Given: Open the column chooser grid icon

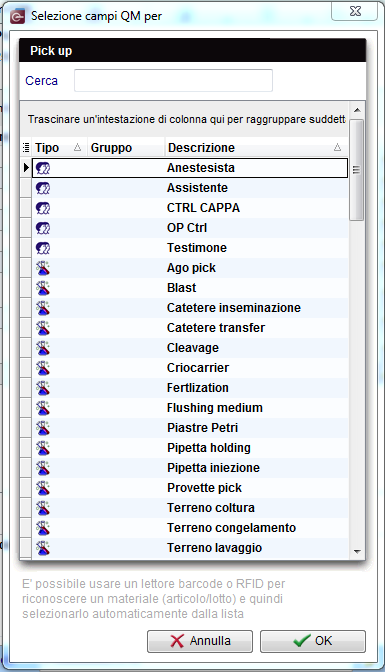Looking at the screenshot, I should [26, 148].
